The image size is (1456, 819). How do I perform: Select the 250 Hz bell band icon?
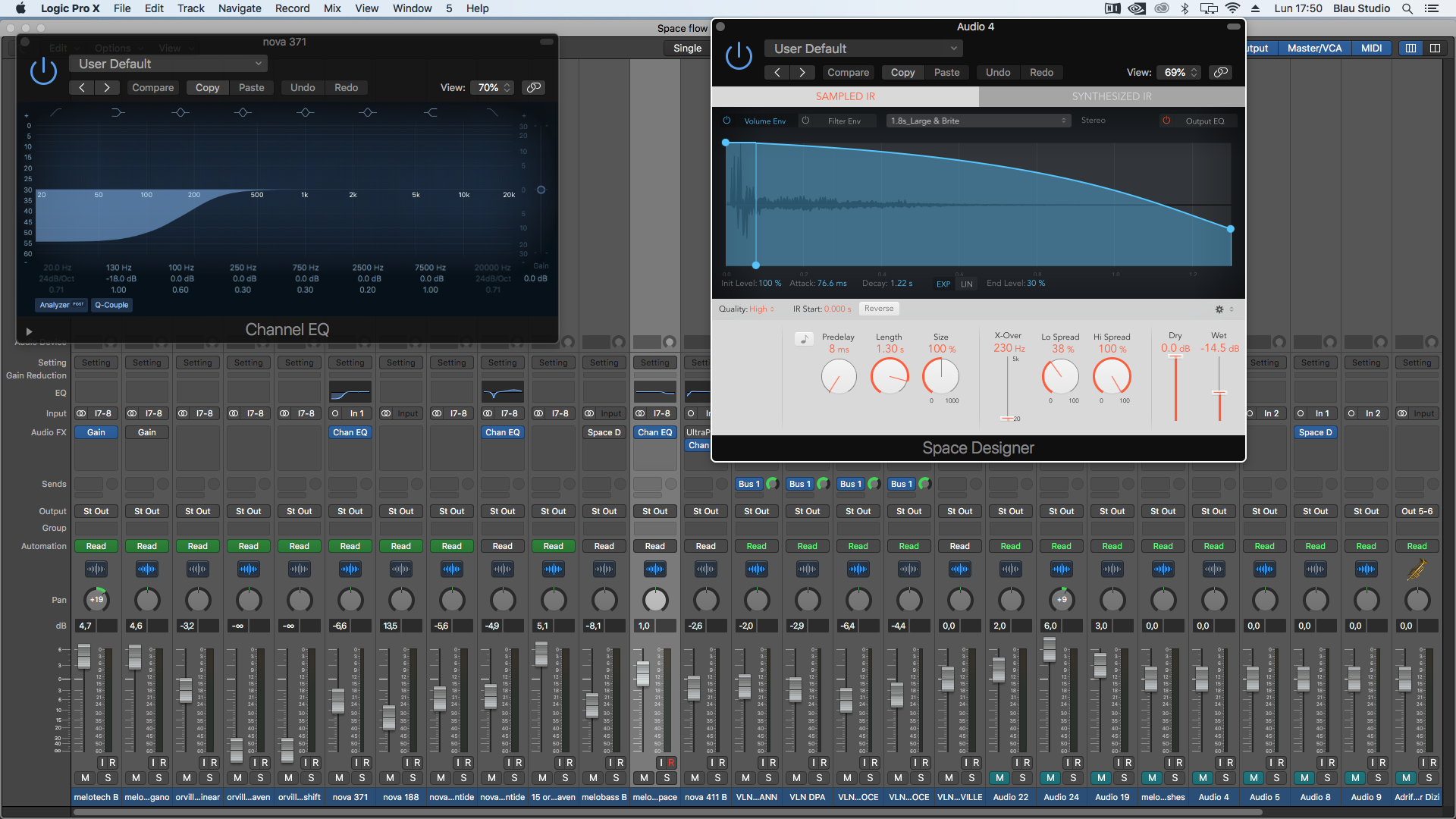click(x=243, y=112)
